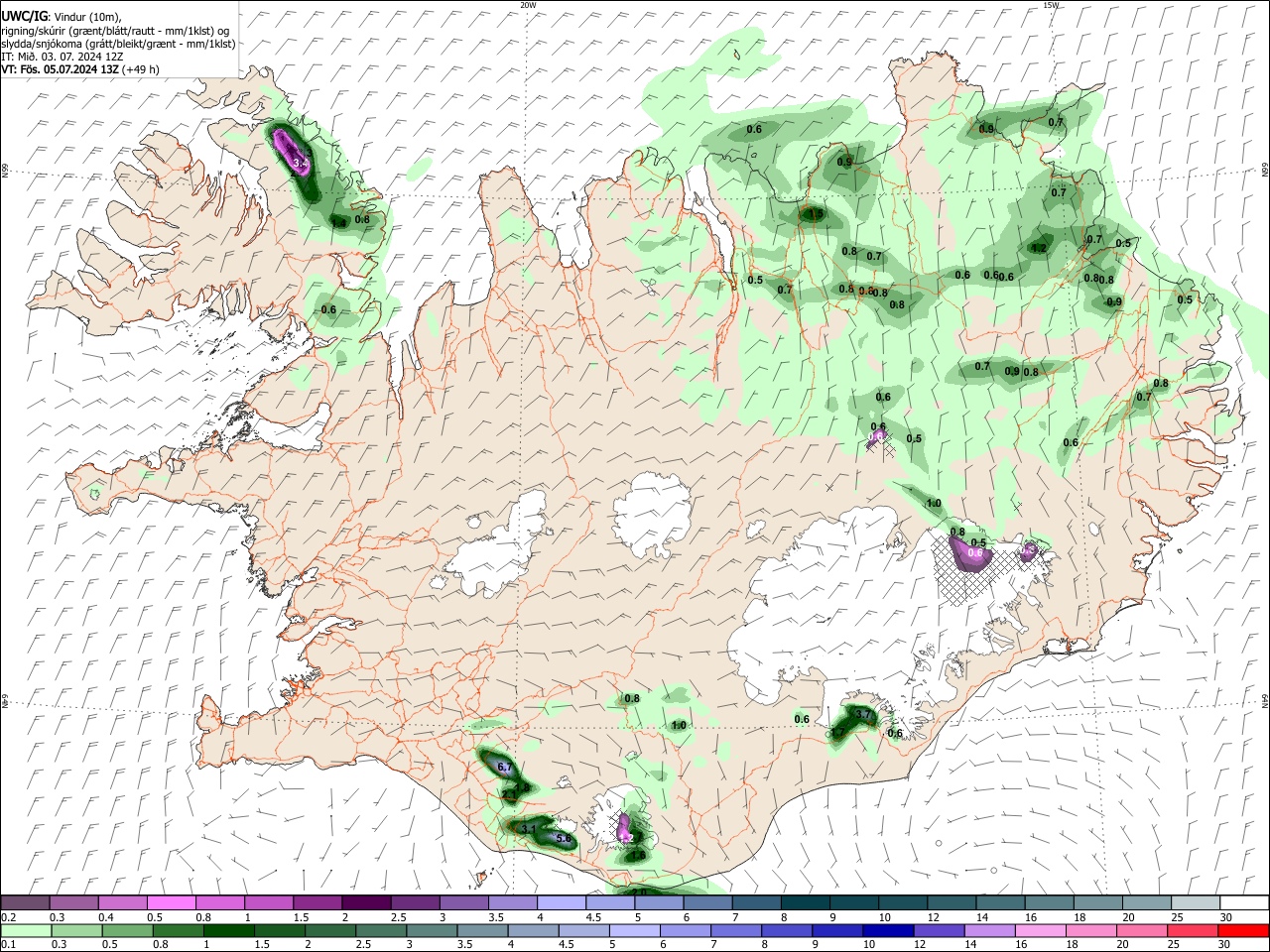The height and width of the screenshot is (952, 1270).
Task: Click the 'rigning/skúrir' legend description line
Action: [x=115, y=31]
